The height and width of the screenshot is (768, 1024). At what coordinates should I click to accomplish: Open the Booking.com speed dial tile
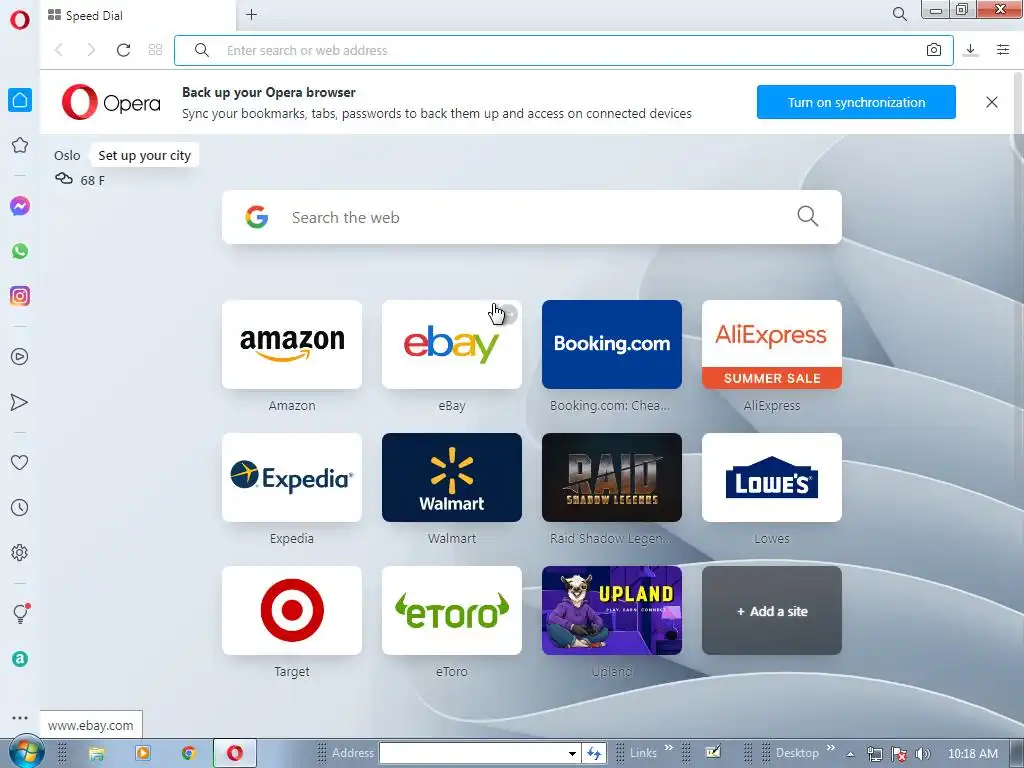click(612, 344)
